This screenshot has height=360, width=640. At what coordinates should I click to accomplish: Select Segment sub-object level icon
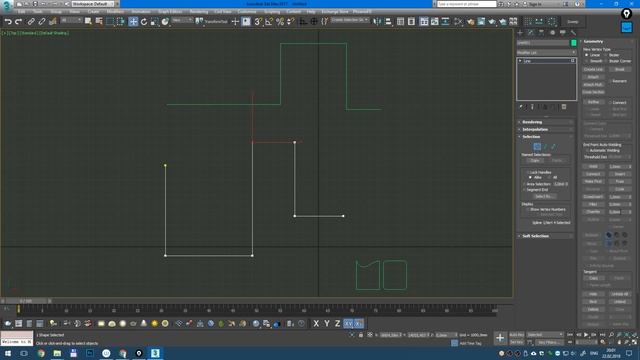545,147
